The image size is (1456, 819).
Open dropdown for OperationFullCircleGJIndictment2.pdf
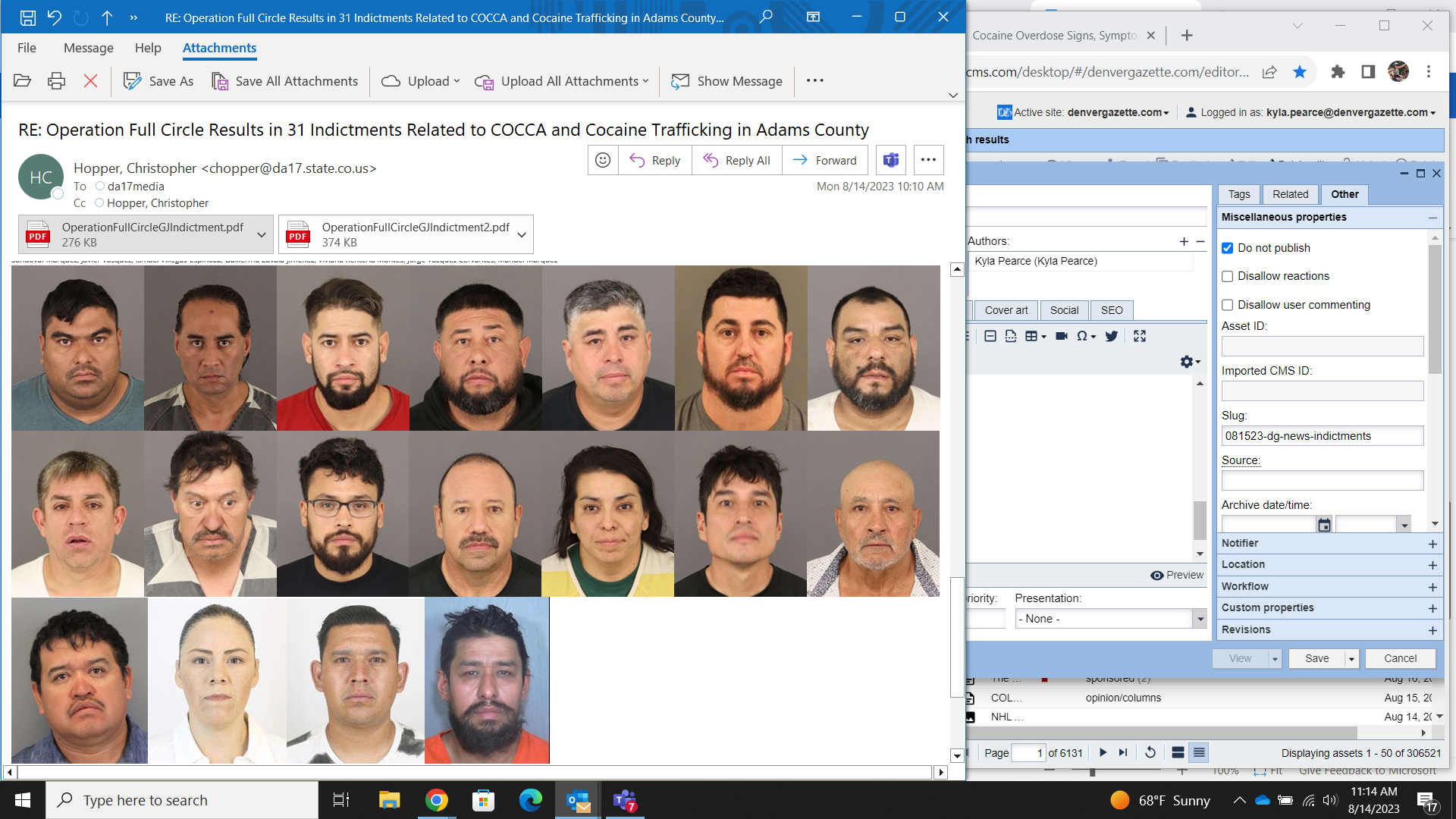tap(522, 234)
